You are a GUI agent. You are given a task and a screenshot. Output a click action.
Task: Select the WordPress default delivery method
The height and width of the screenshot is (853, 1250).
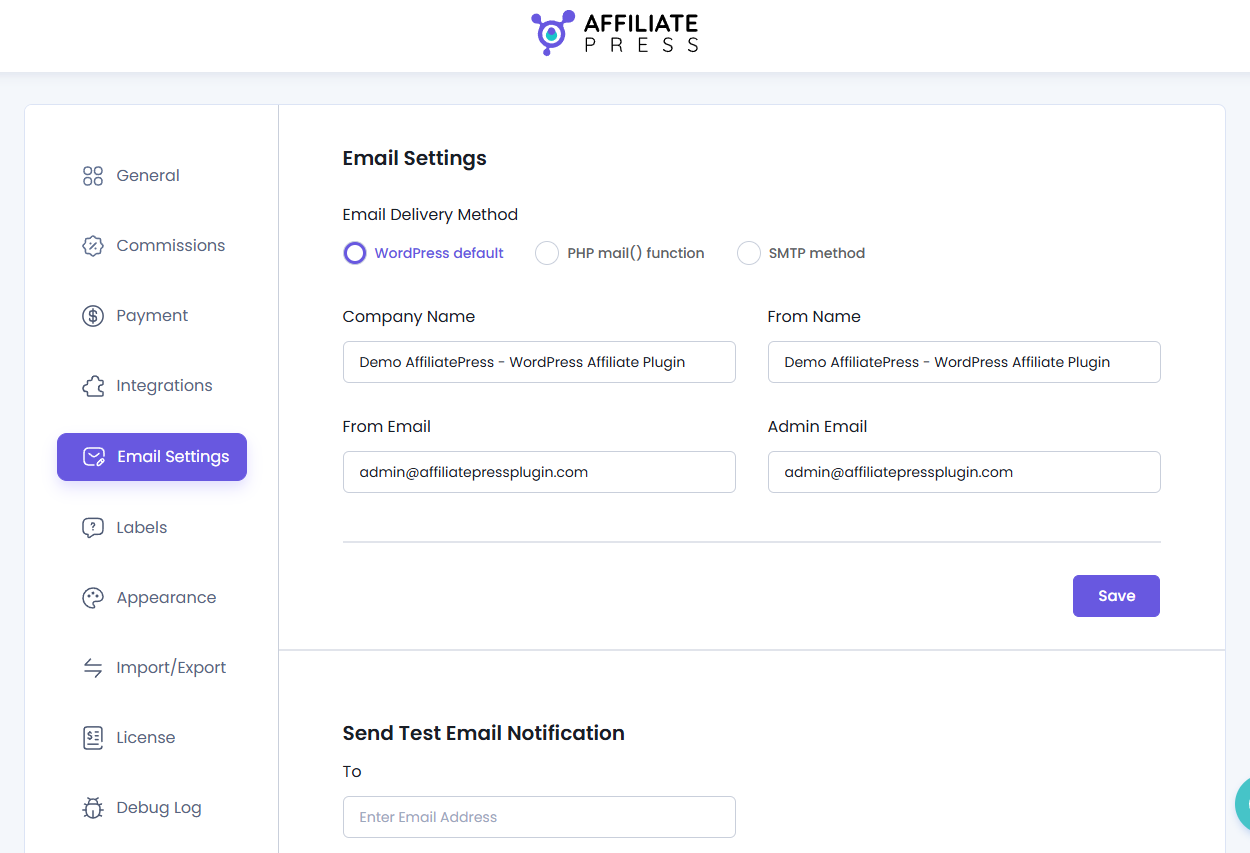tap(355, 253)
